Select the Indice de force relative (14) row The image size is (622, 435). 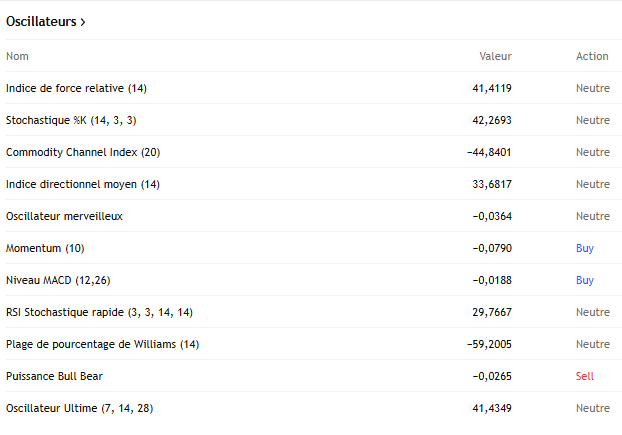tap(76, 88)
